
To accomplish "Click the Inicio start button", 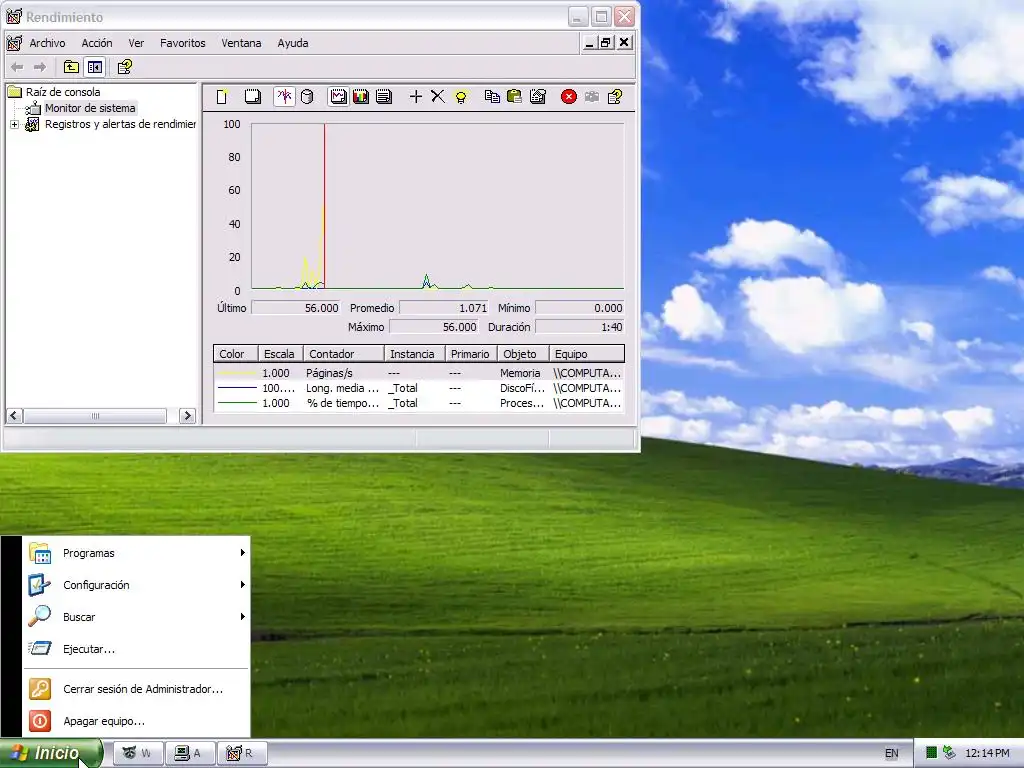I will tap(51, 753).
